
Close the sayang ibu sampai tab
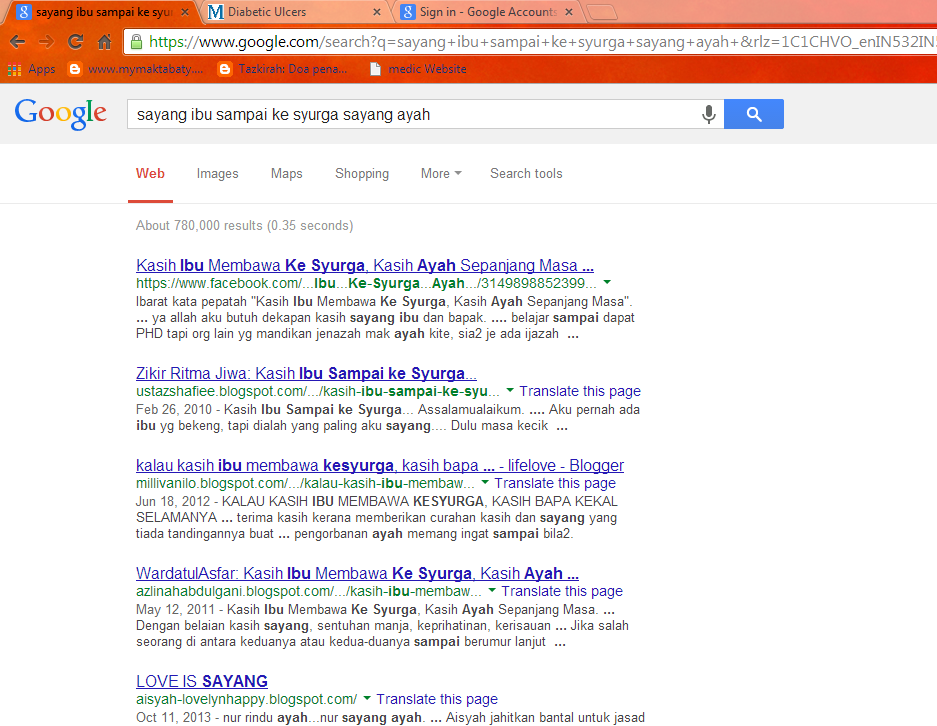click(x=185, y=12)
